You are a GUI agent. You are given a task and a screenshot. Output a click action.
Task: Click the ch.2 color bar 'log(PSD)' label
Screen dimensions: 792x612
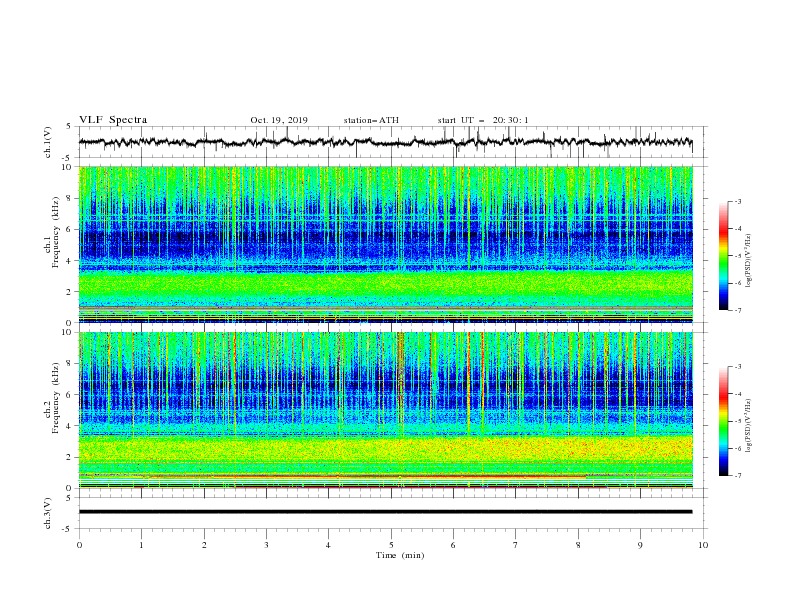[x=748, y=426]
